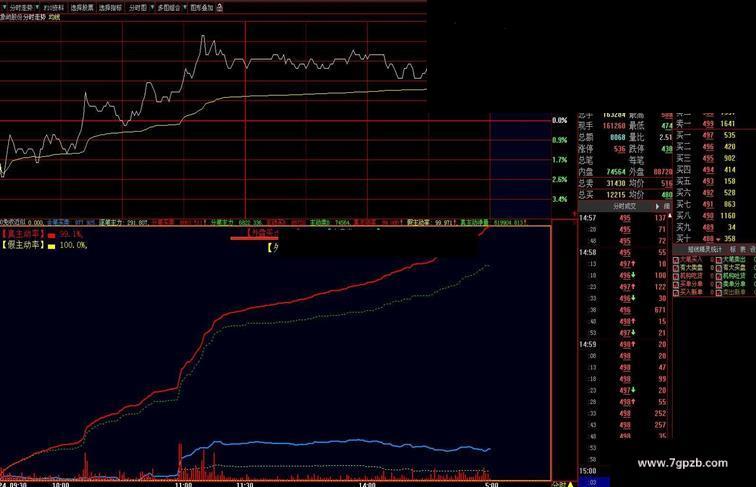The height and width of the screenshot is (487, 756).
Task: Click the red 真主动率 legend swatch
Action: tap(52, 235)
